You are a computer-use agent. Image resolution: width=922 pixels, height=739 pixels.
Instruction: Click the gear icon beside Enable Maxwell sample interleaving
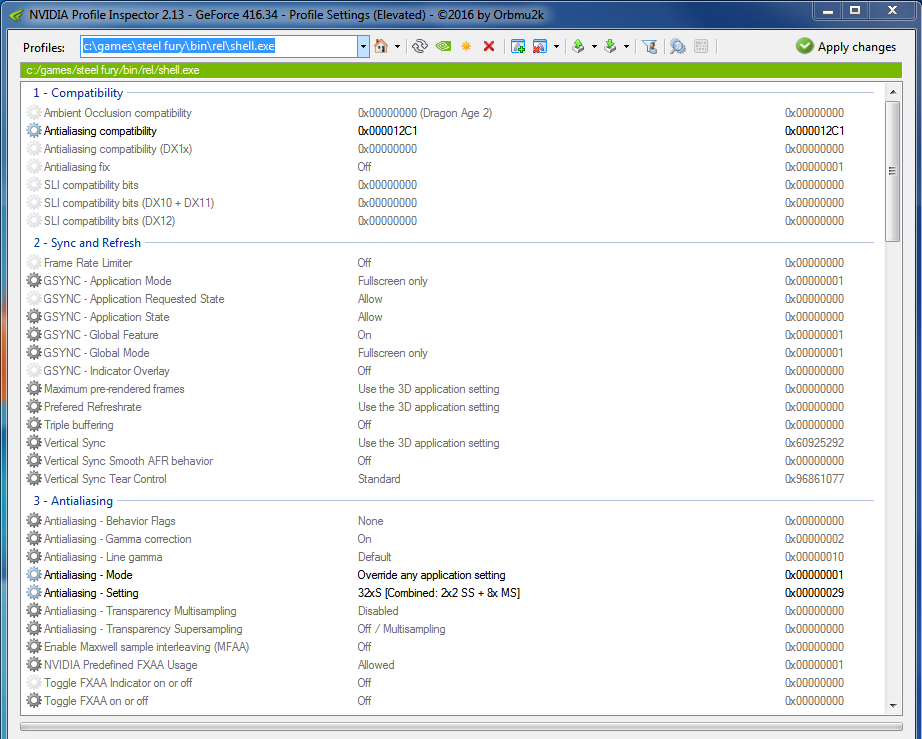tap(34, 647)
